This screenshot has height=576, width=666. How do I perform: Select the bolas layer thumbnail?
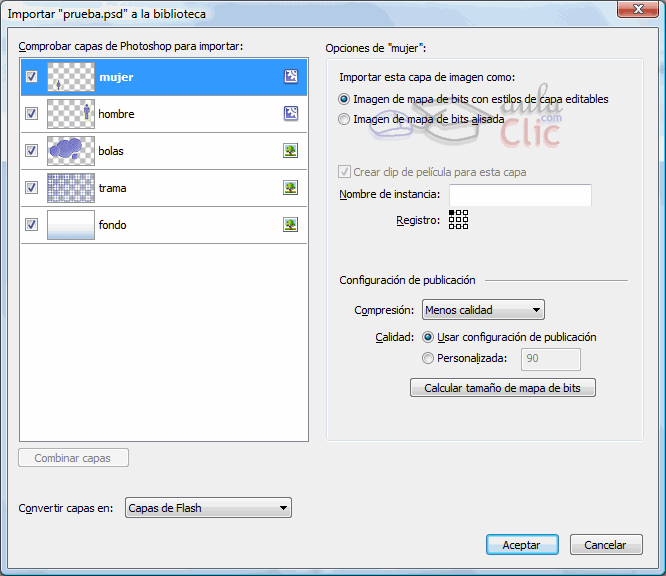70,151
